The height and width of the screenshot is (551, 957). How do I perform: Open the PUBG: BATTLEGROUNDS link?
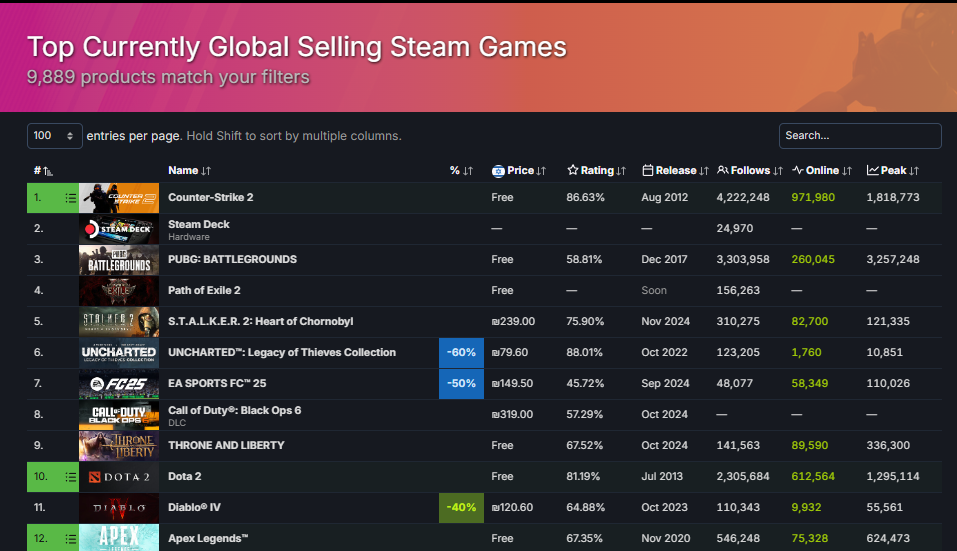(233, 259)
